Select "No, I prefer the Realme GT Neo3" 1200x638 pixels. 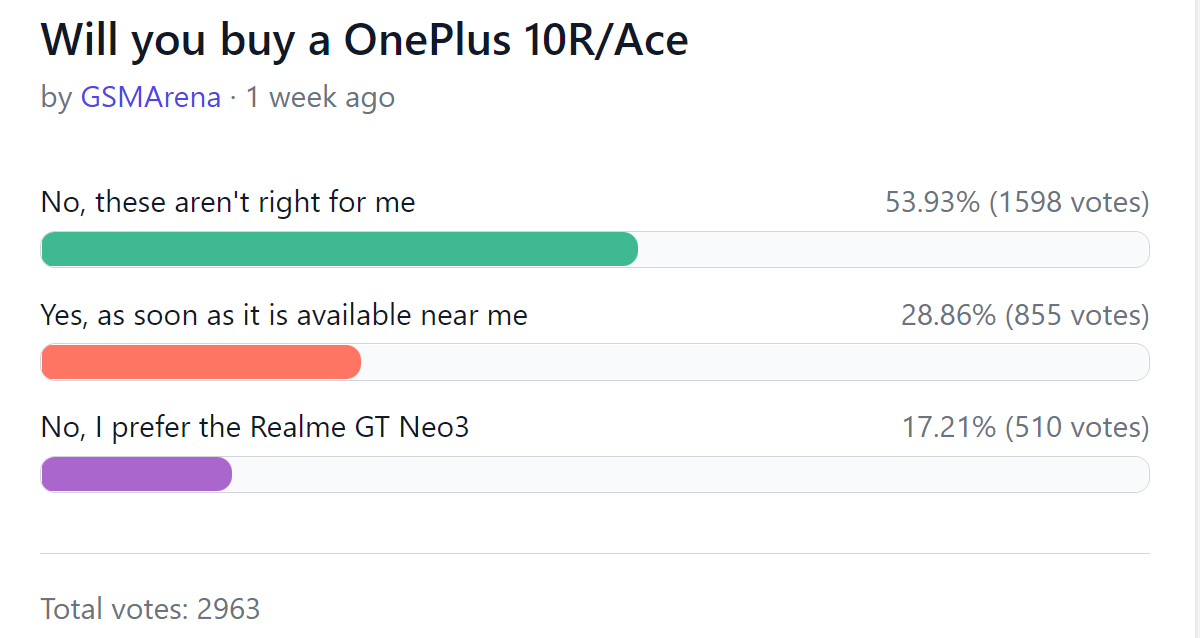click(255, 428)
